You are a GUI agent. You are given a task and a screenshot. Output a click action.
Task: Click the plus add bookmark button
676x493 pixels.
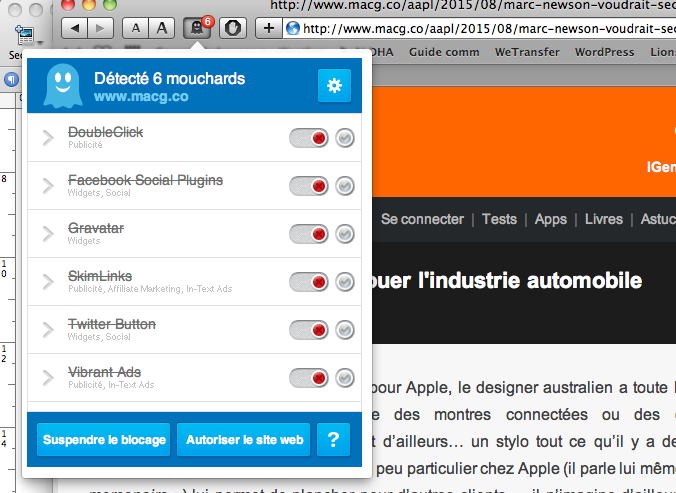coord(269,28)
